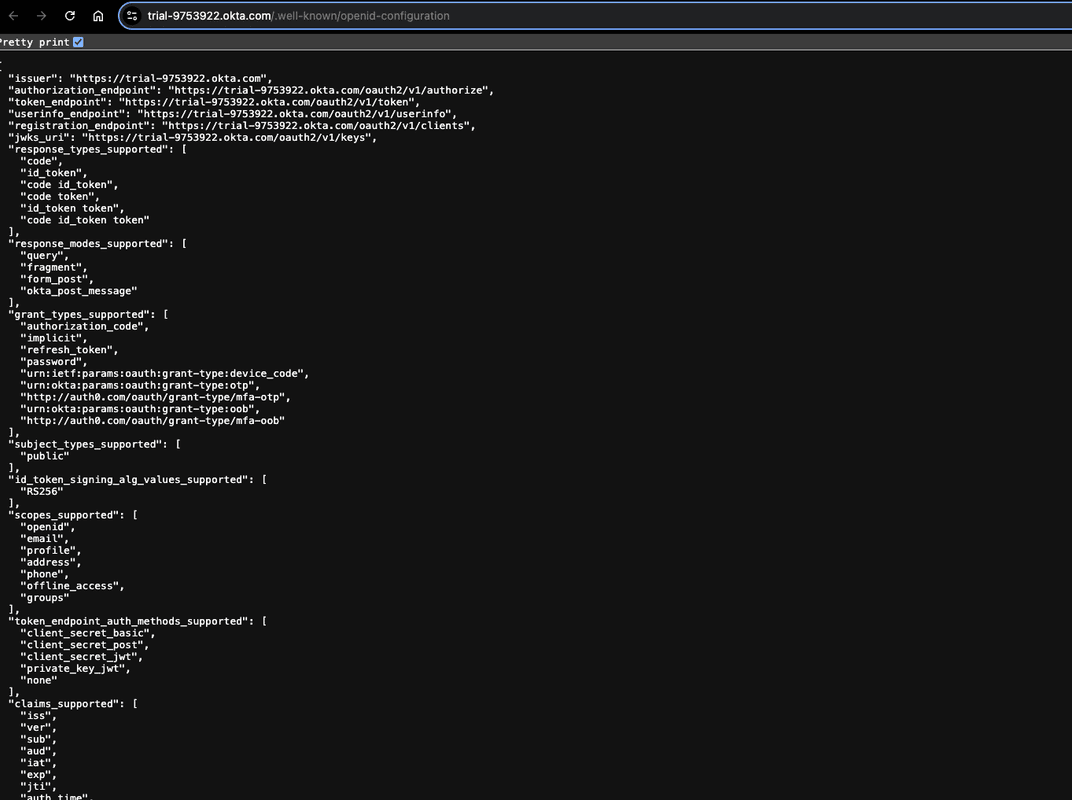
Task: Select the Pretty print bar label
Action: pos(35,41)
